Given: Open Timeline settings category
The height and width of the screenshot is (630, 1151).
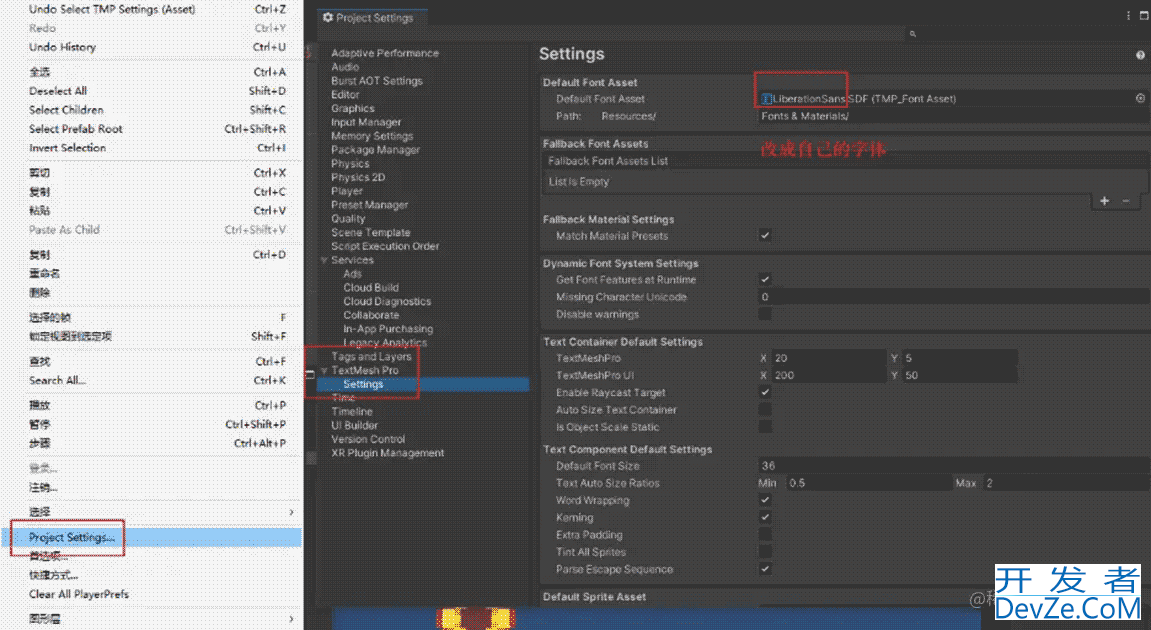Looking at the screenshot, I should pos(352,411).
